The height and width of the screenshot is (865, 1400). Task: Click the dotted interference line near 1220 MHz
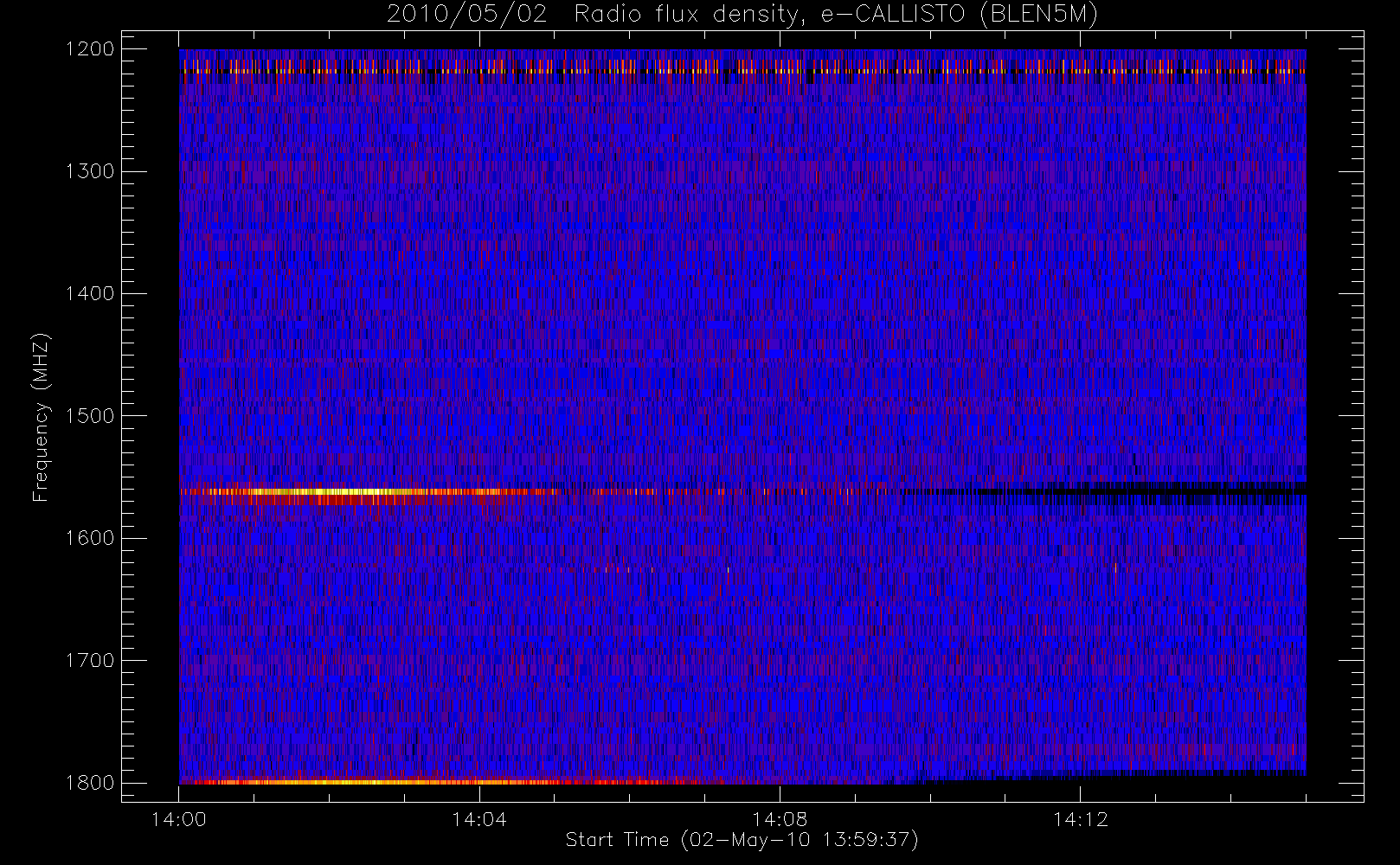[742, 71]
